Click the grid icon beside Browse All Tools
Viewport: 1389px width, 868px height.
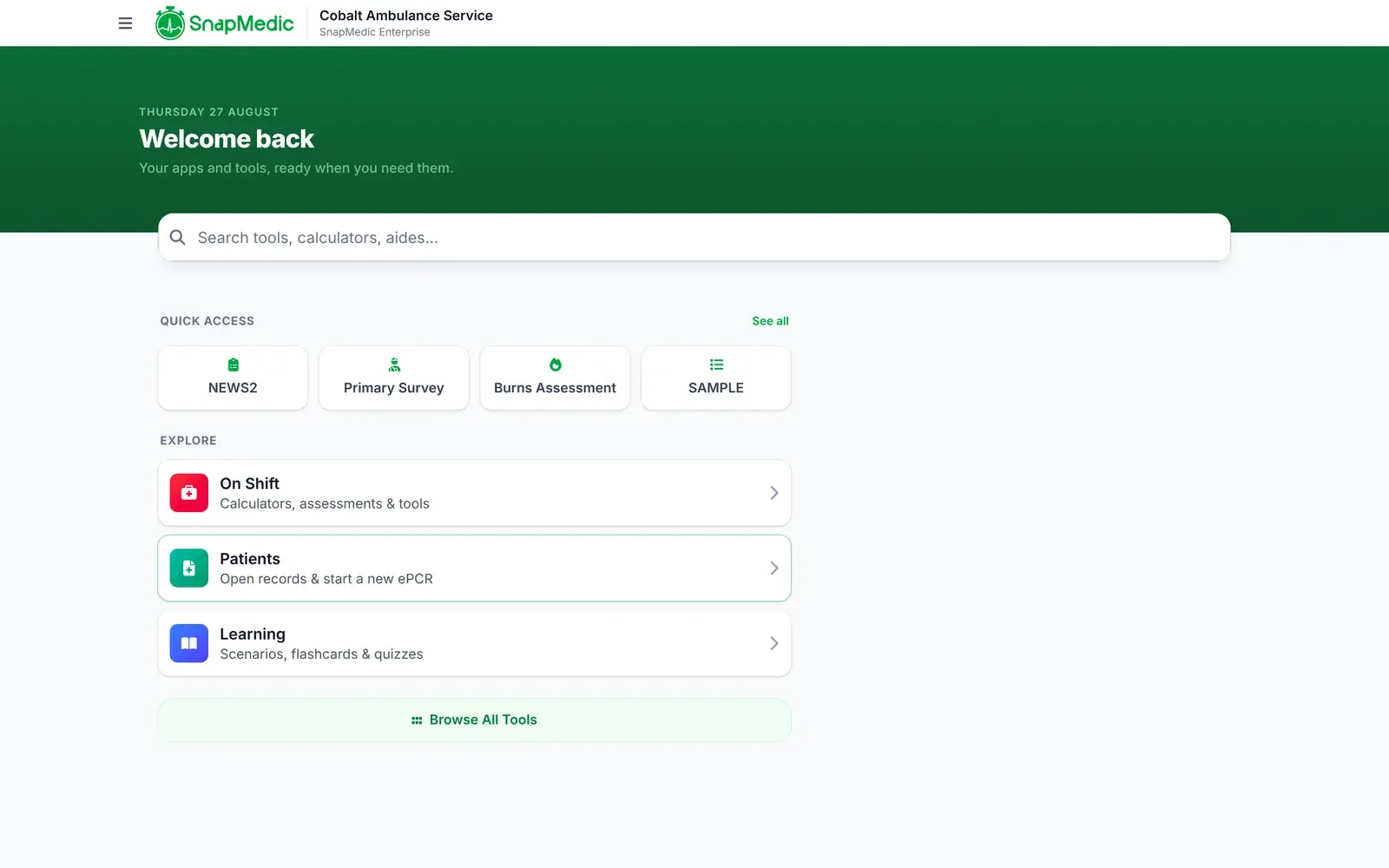click(417, 720)
